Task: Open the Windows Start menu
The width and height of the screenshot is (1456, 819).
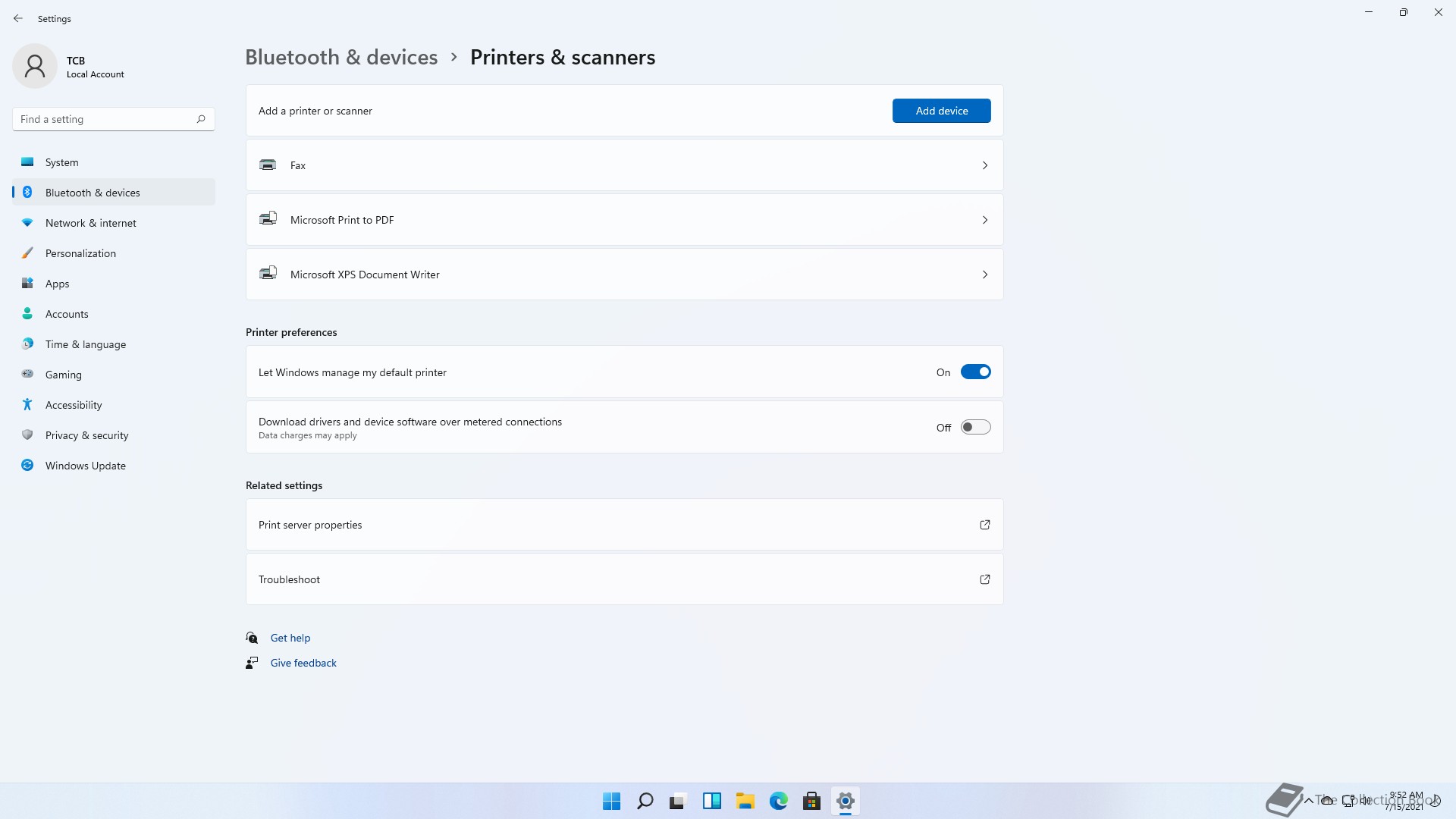Action: 611,801
